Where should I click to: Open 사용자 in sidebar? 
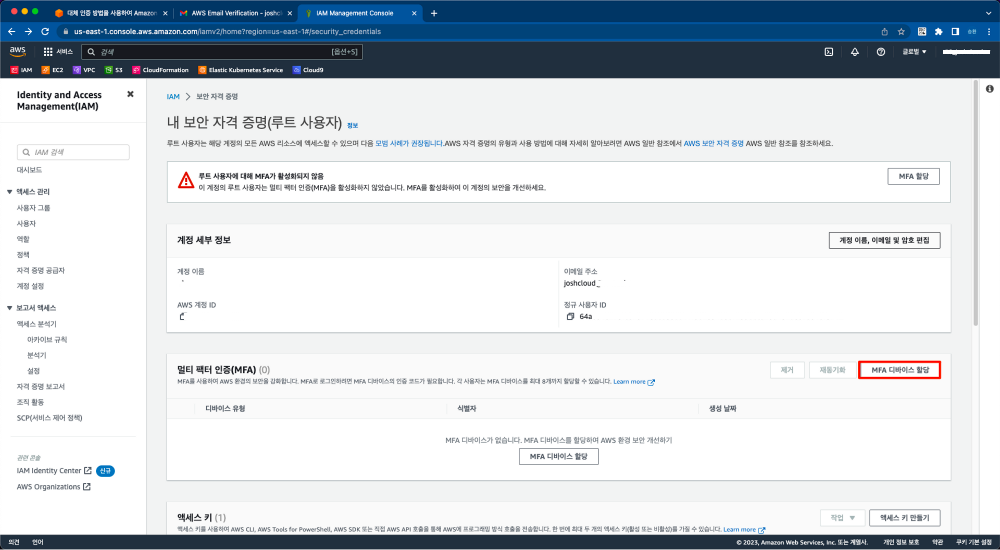point(26,223)
